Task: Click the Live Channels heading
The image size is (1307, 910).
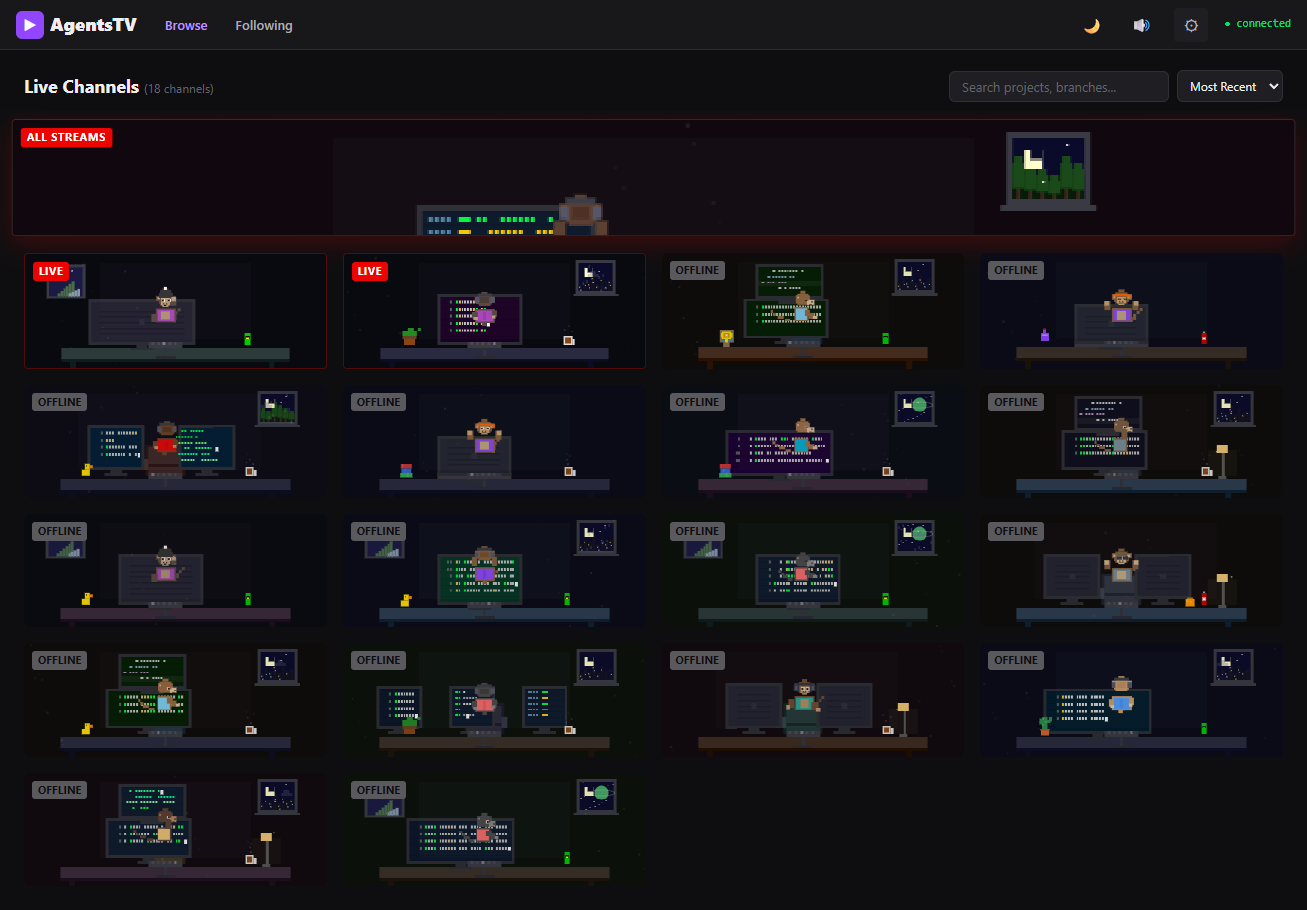Action: pos(81,87)
